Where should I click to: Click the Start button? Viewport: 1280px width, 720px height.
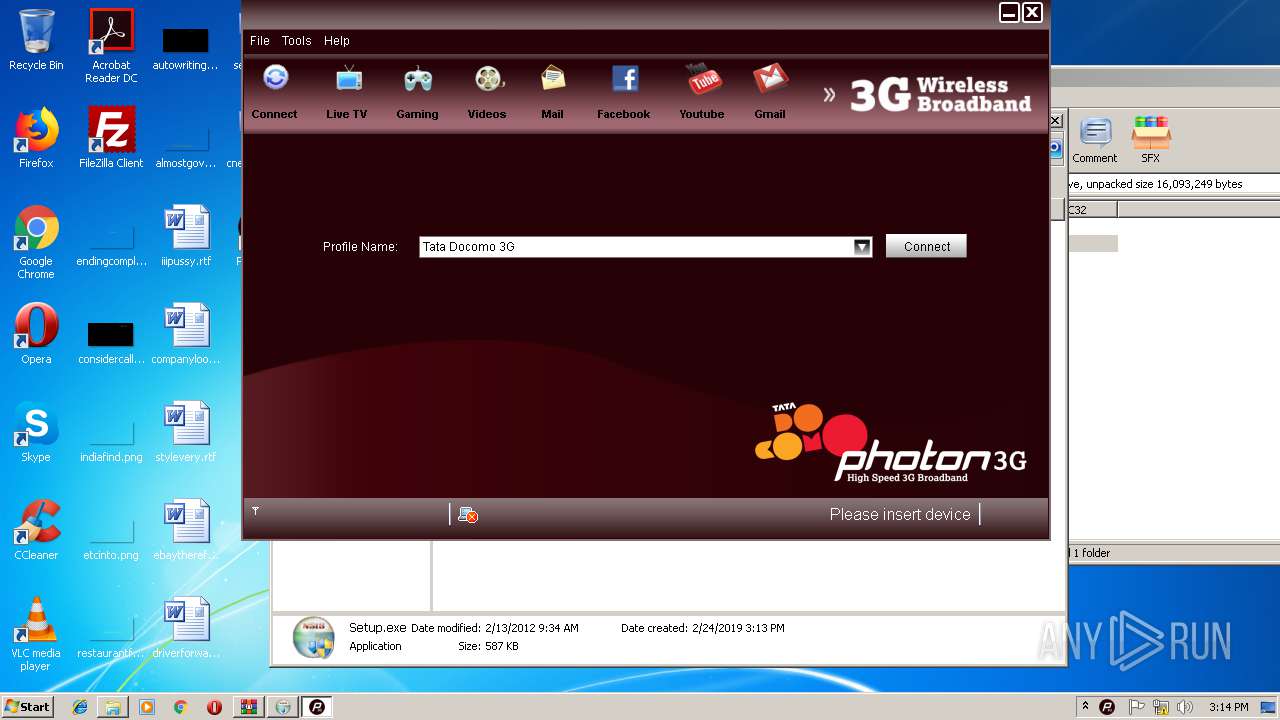(x=27, y=707)
